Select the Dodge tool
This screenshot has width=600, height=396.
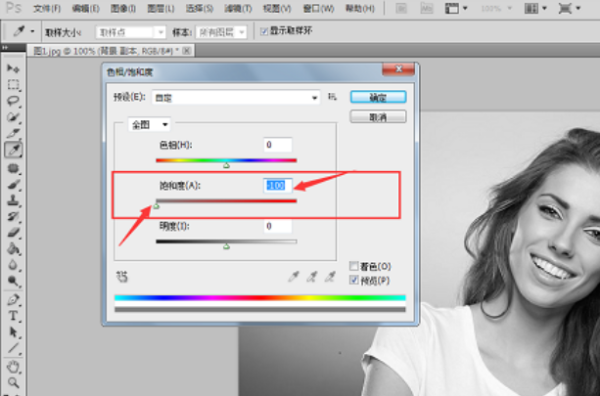(13, 281)
